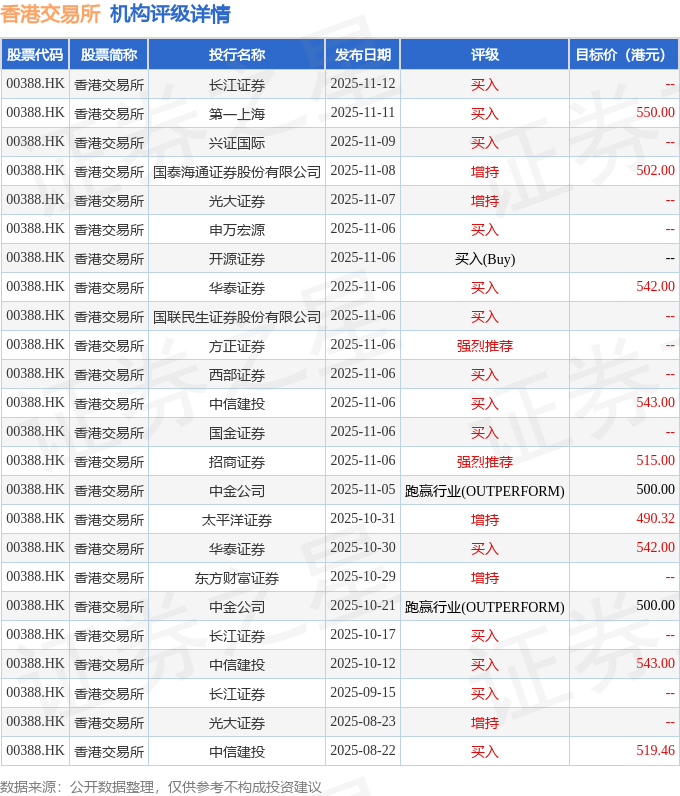Viewport: 680px width, 796px height.
Task: Select the 评级 column header
Action: point(484,54)
